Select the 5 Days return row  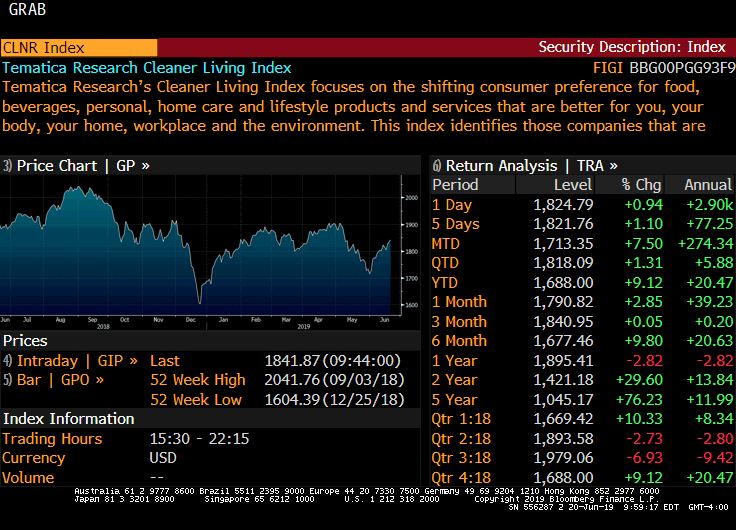583,224
